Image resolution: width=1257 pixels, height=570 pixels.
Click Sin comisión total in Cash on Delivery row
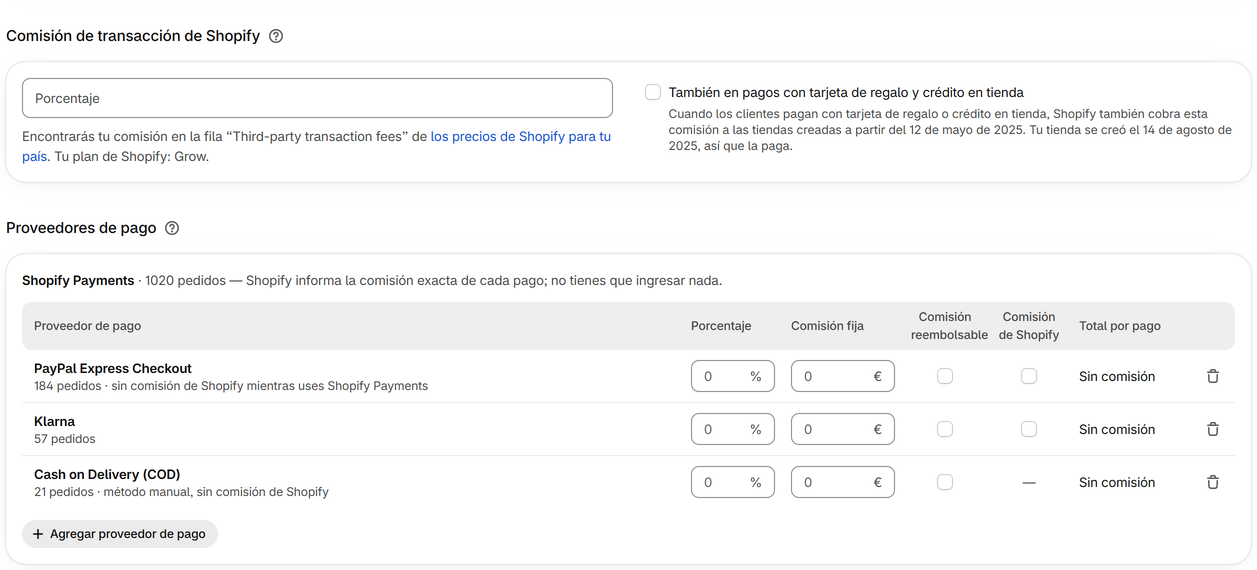[x=1117, y=482]
